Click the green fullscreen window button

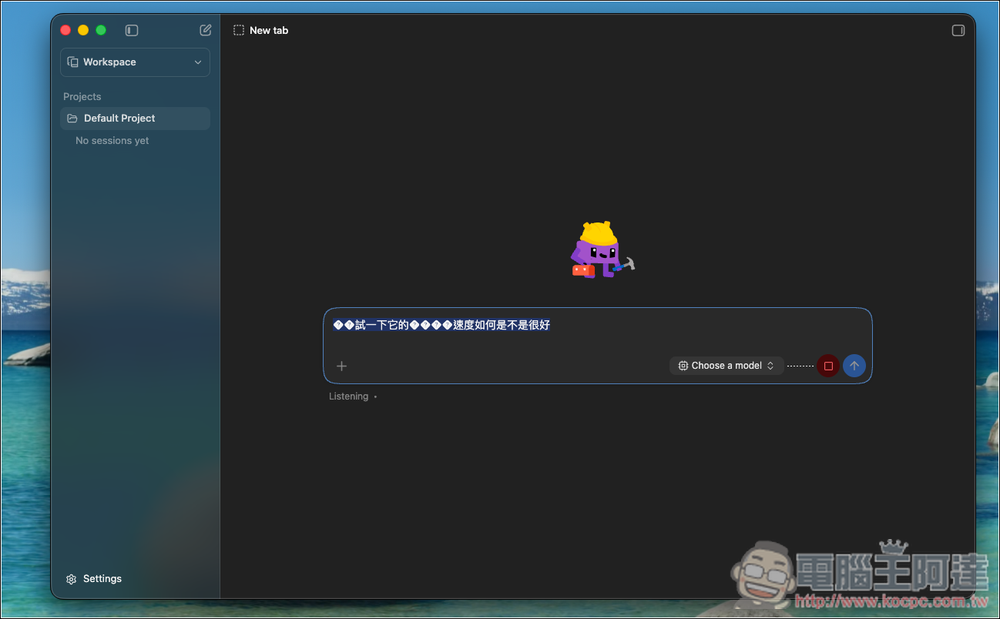[101, 30]
